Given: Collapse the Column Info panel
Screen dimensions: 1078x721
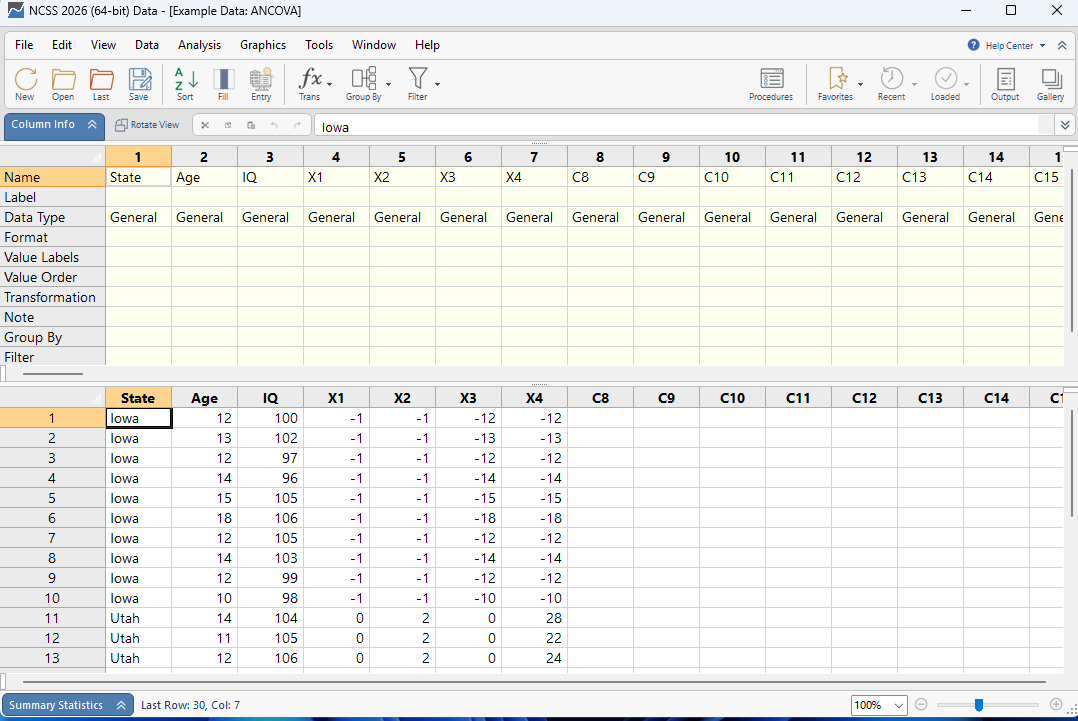Looking at the screenshot, I should point(92,125).
